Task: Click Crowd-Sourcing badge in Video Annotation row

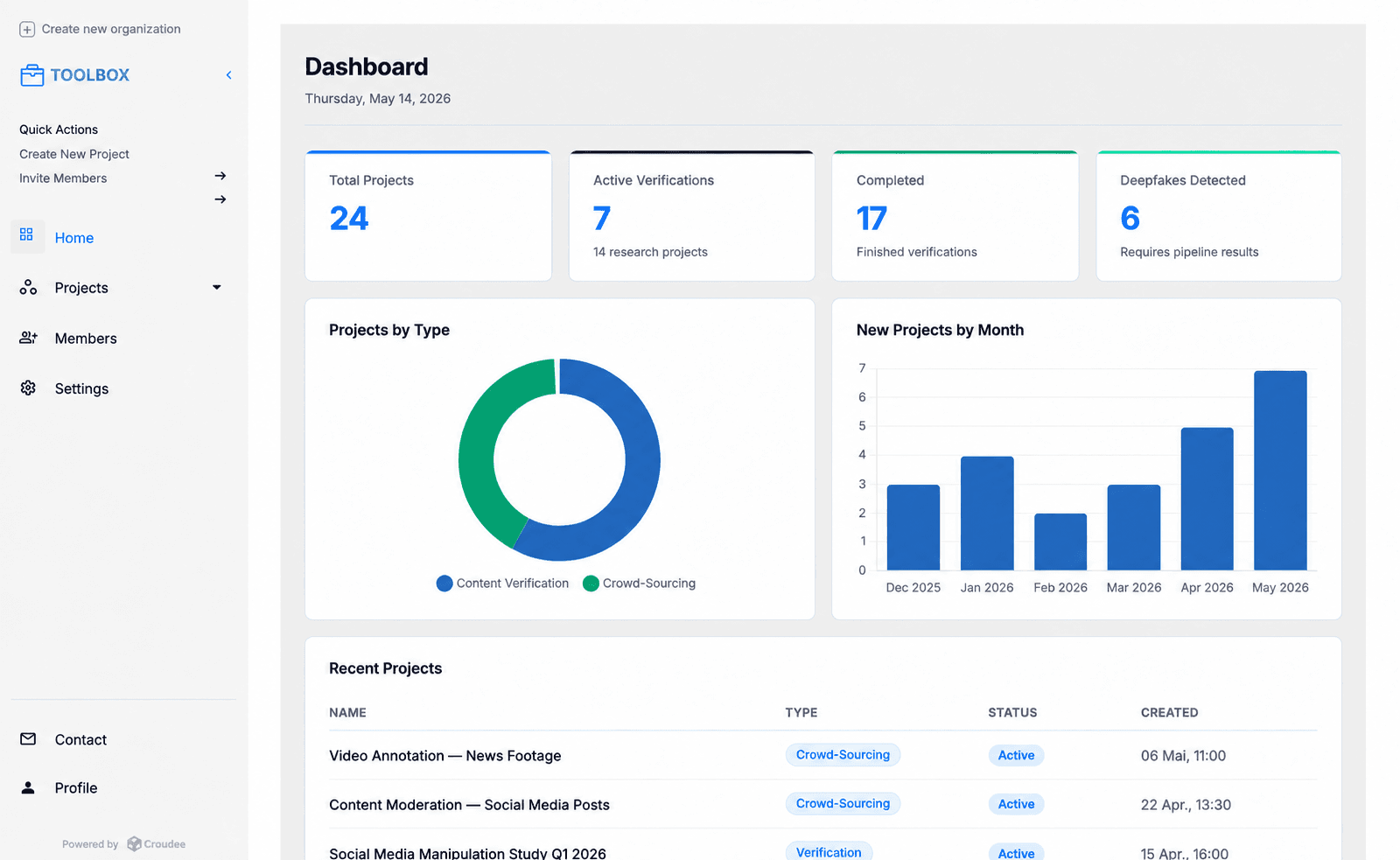Action: 843,755
